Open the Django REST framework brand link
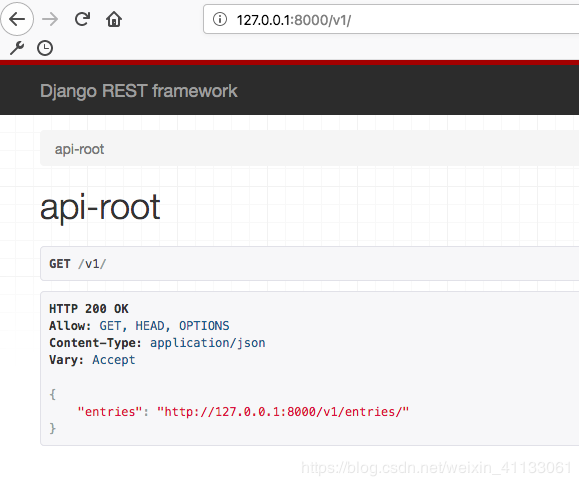This screenshot has width=579, height=486. 138,91
